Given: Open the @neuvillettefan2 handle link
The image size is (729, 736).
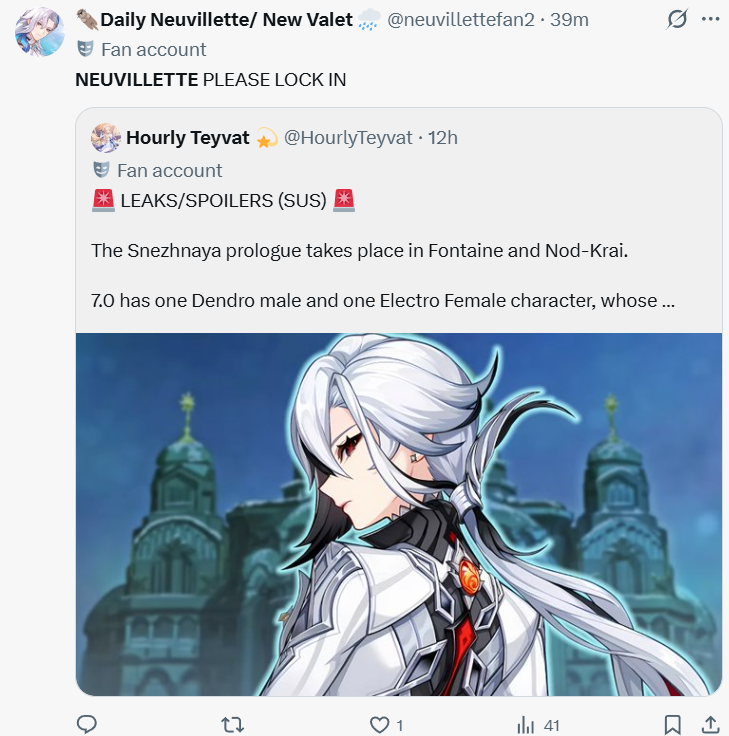Looking at the screenshot, I should pyautogui.click(x=460, y=20).
